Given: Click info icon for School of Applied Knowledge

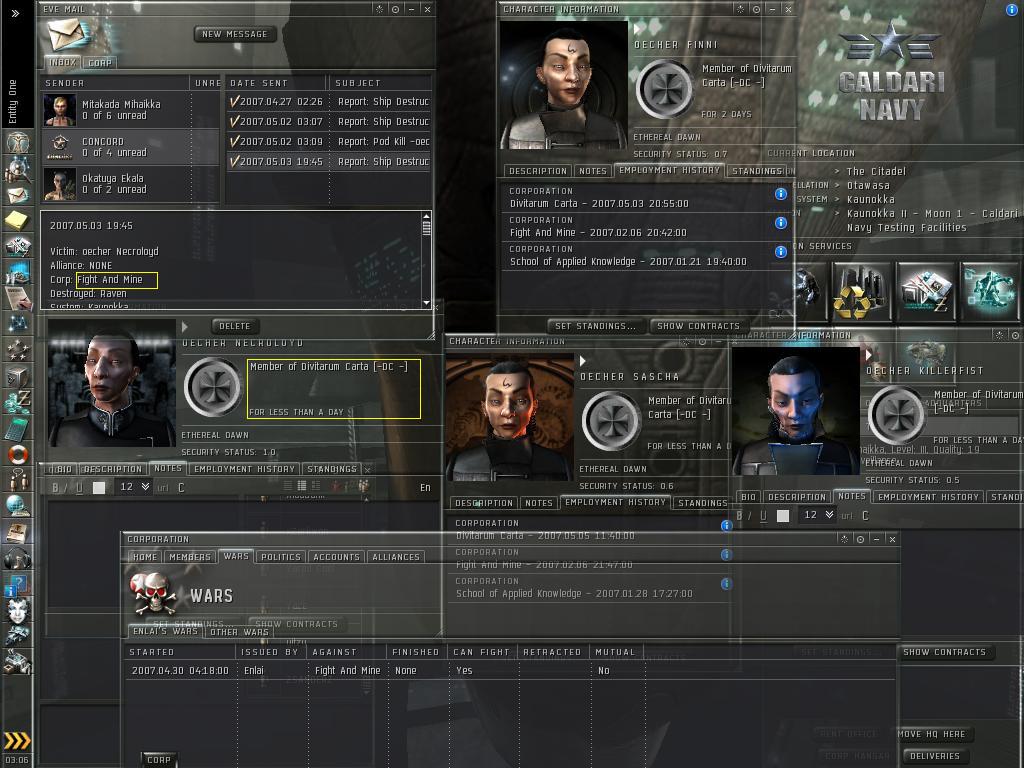Looking at the screenshot, I should pyautogui.click(x=781, y=252).
